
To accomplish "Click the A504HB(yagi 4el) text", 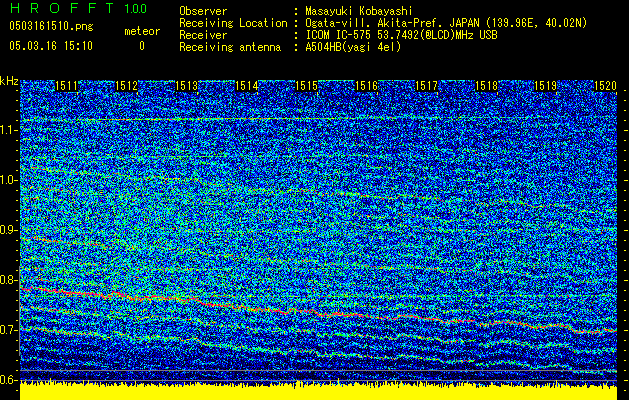I will (x=353, y=47).
